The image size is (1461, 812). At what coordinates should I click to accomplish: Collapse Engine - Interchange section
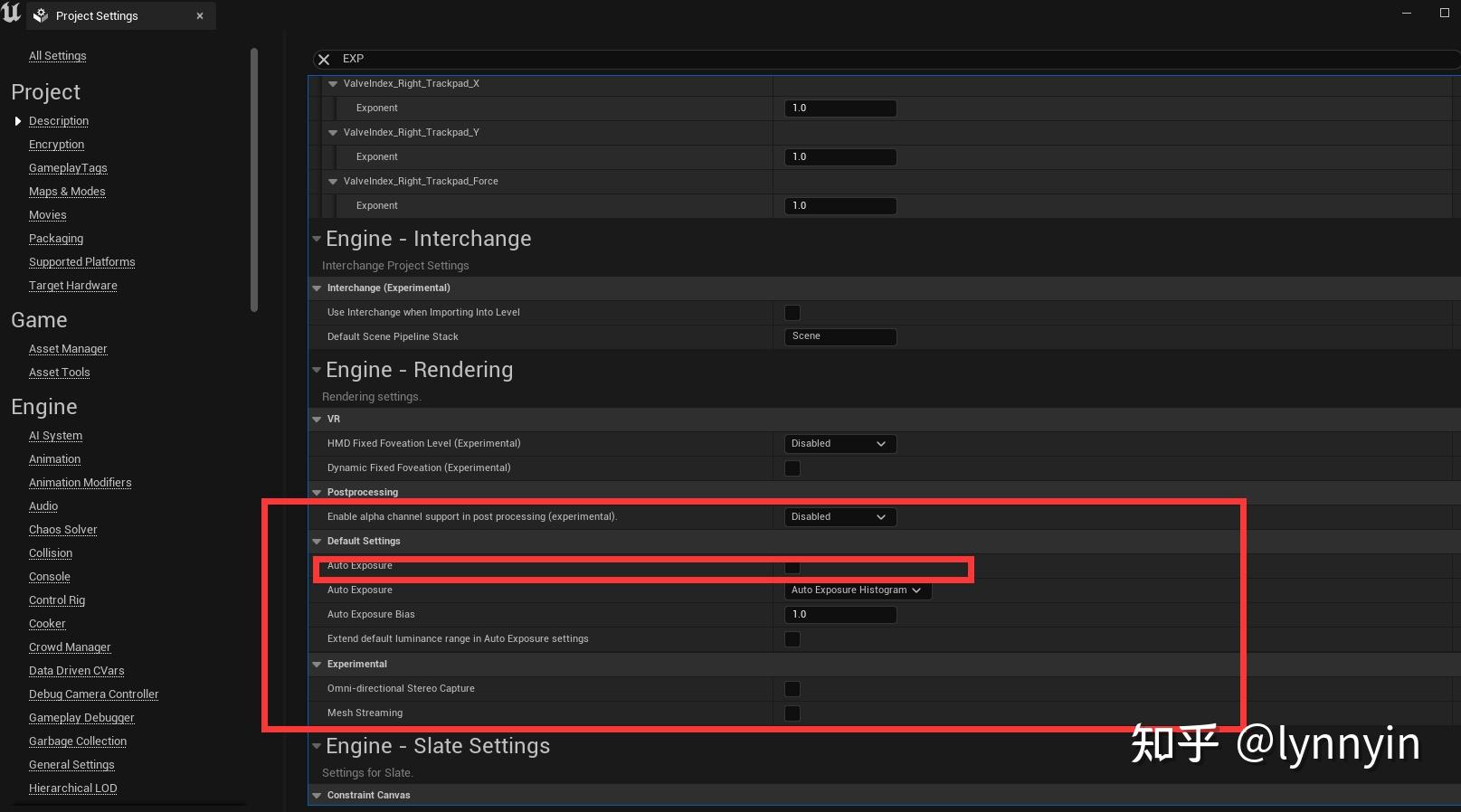(317, 239)
